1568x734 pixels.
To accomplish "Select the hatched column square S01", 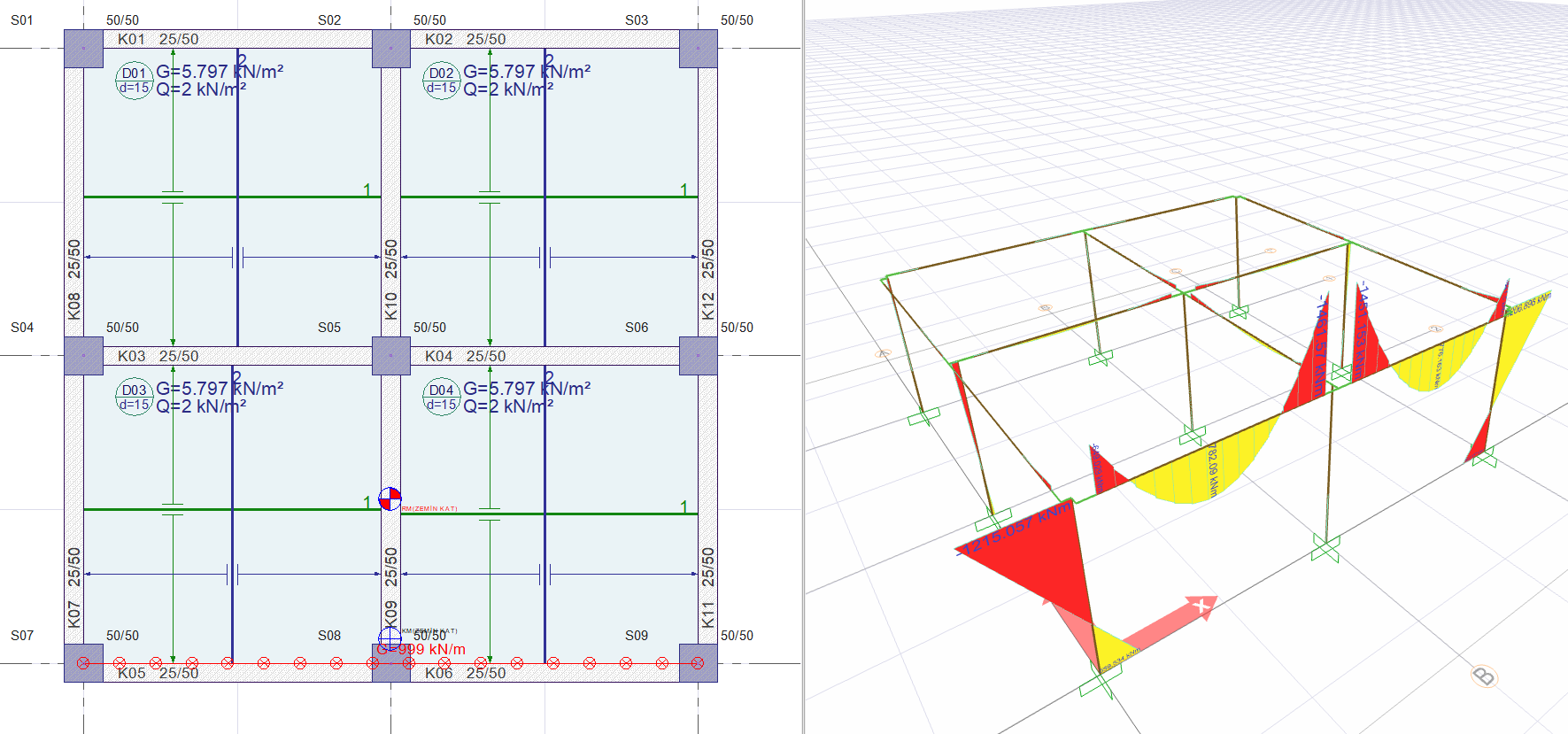I will (x=84, y=49).
